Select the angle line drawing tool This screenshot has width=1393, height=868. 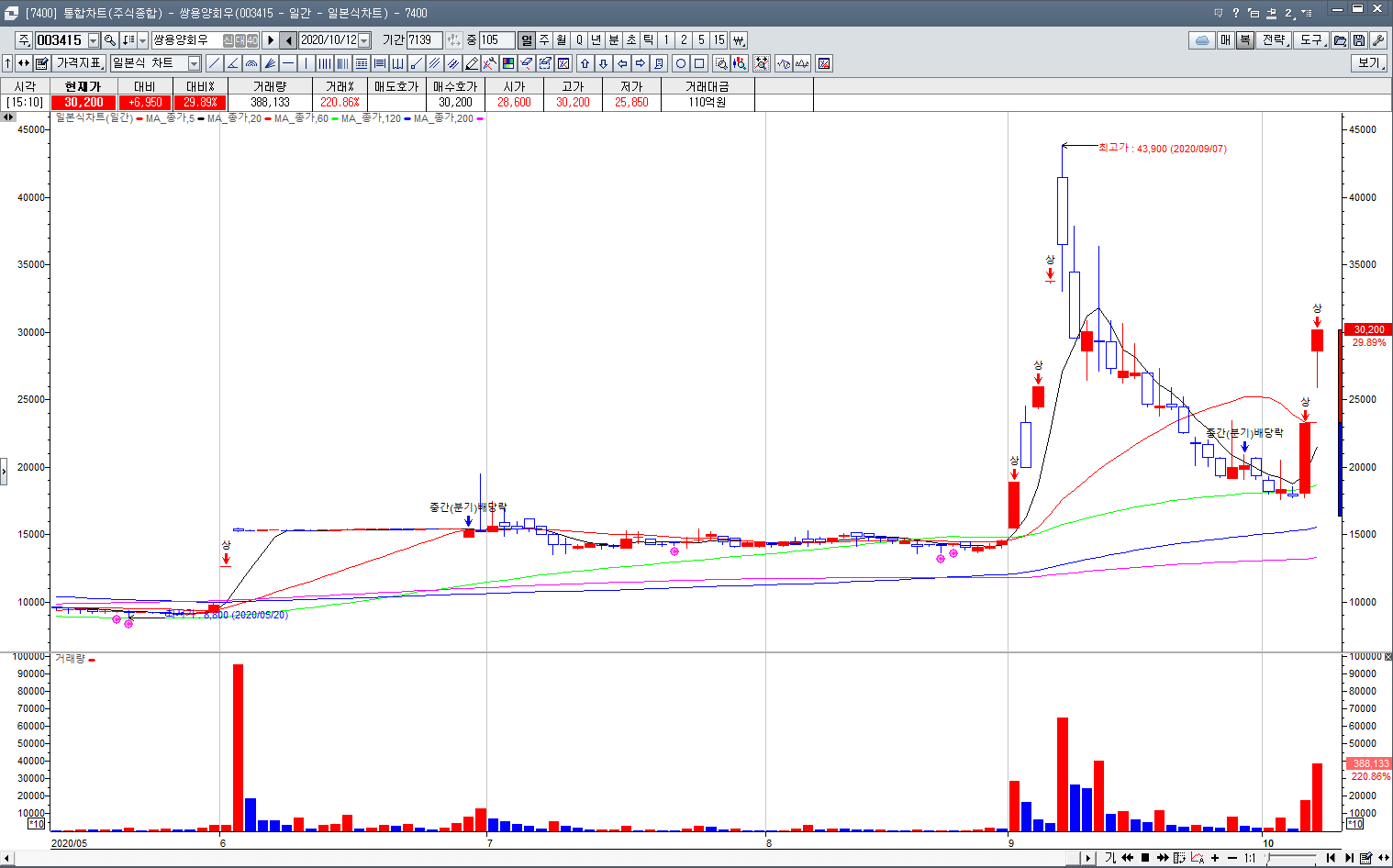click(233, 63)
